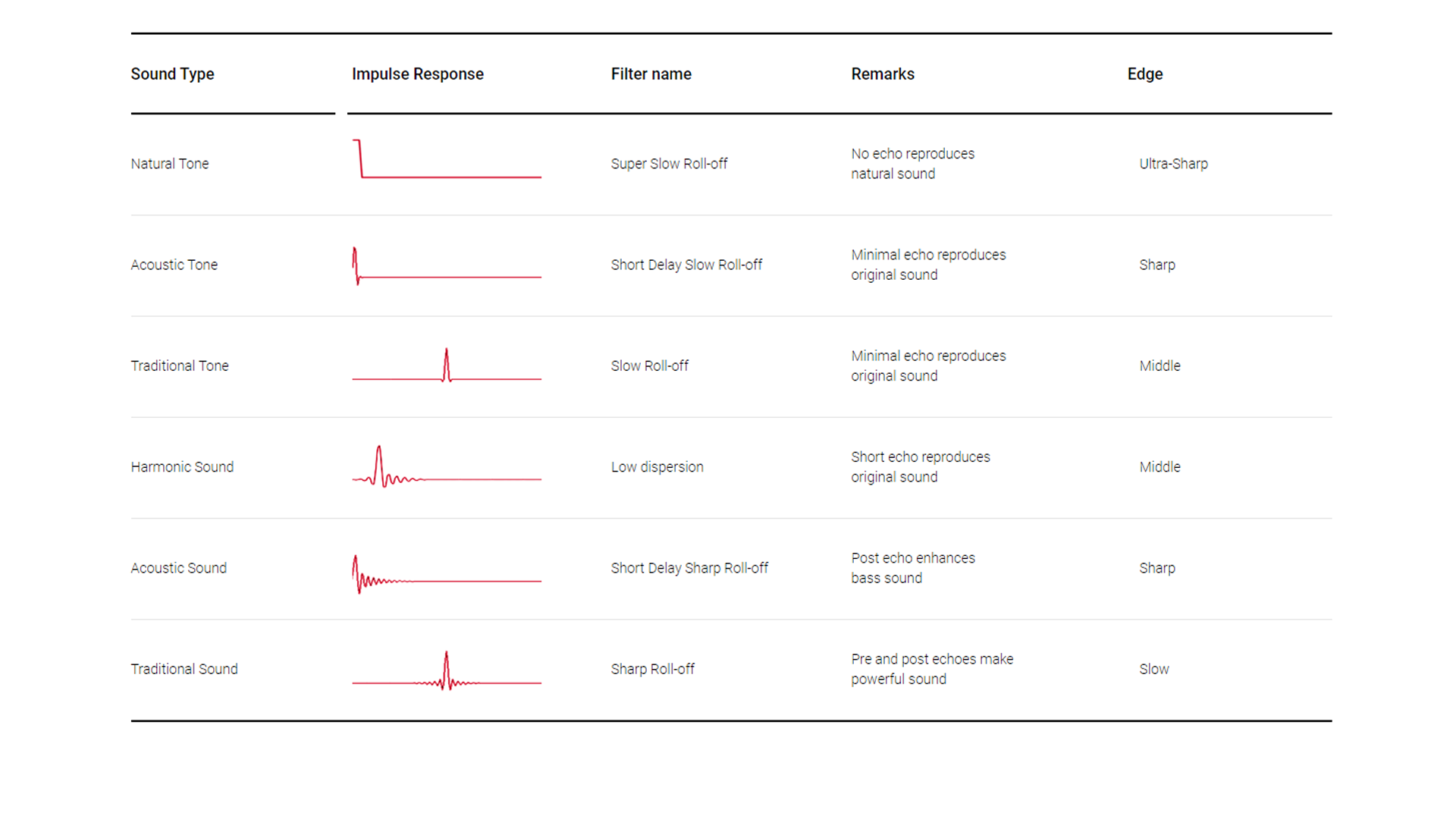Select the Natural Tone sound type label
Screen dimensions: 1456x819
click(169, 164)
